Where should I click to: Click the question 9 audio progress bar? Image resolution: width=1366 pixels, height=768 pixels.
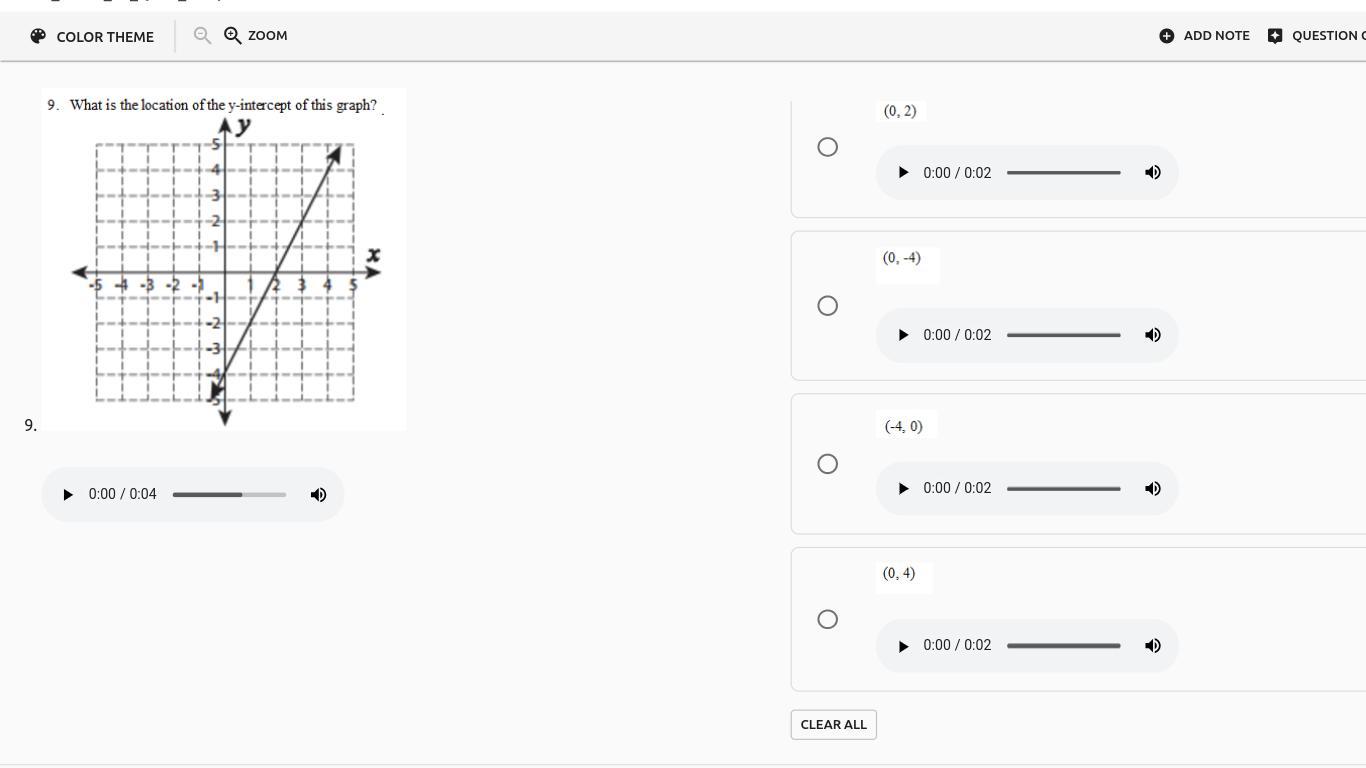(x=229, y=495)
